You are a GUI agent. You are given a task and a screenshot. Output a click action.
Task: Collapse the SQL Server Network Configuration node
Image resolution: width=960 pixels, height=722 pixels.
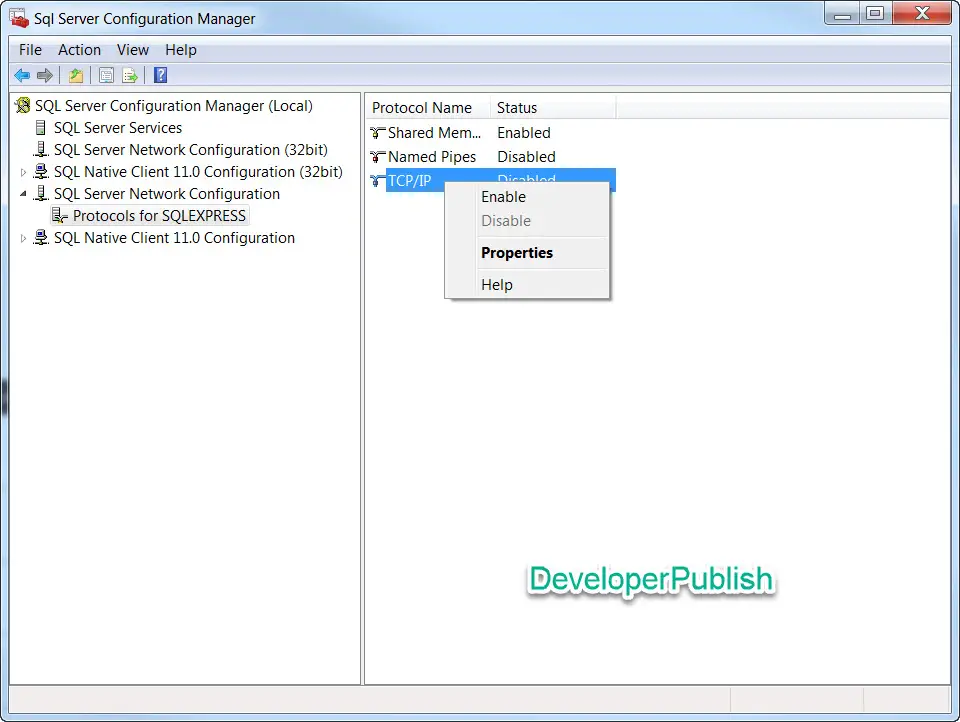[23, 194]
